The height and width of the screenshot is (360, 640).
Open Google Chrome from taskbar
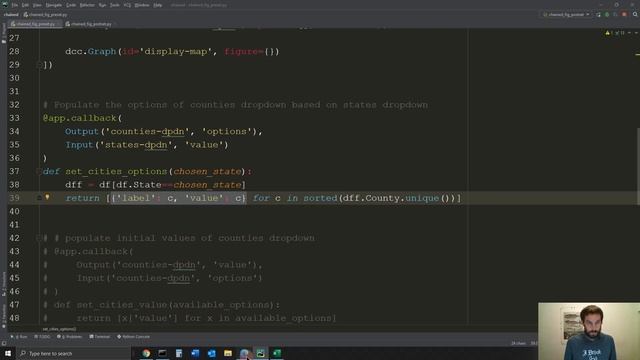pos(146,353)
